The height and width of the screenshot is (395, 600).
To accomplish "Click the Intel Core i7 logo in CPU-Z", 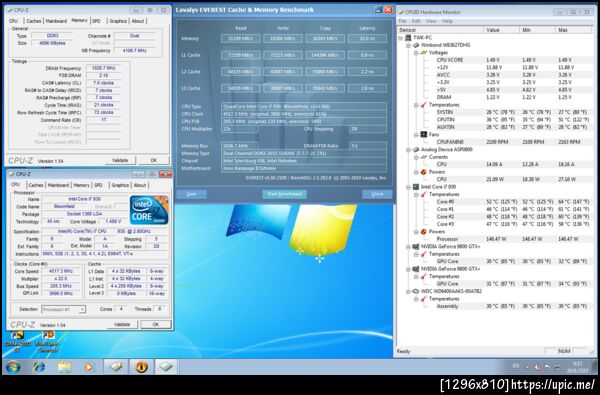I will tap(149, 210).
